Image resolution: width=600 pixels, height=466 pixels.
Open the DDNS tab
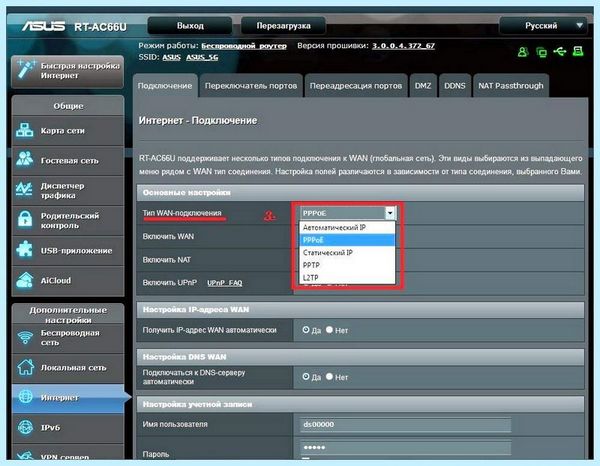[x=455, y=86]
